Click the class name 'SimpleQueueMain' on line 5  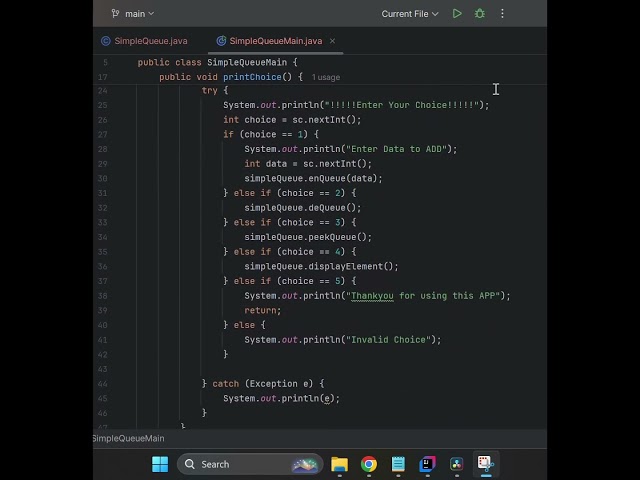tap(247, 62)
